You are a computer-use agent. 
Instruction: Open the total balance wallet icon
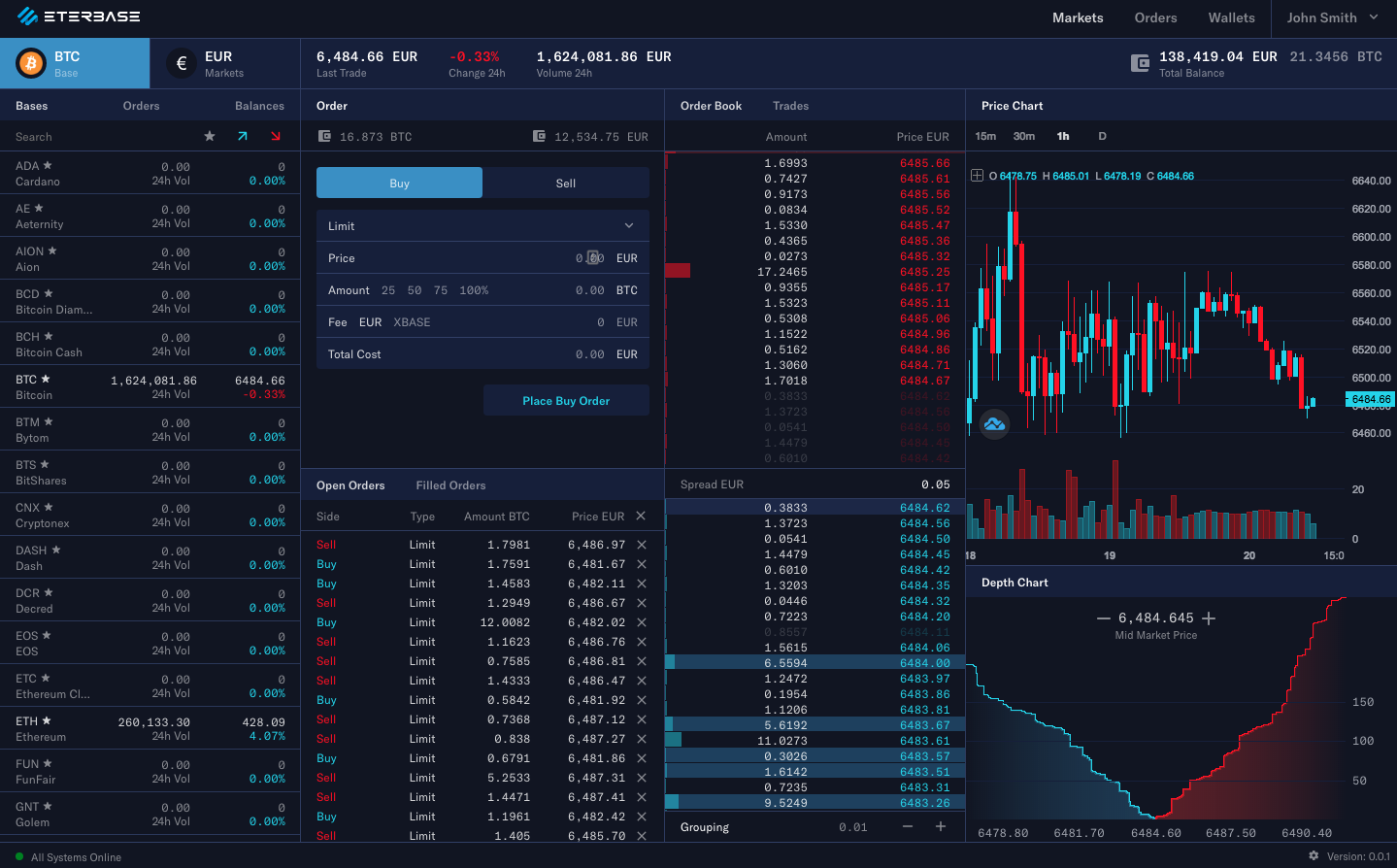[x=1140, y=64]
